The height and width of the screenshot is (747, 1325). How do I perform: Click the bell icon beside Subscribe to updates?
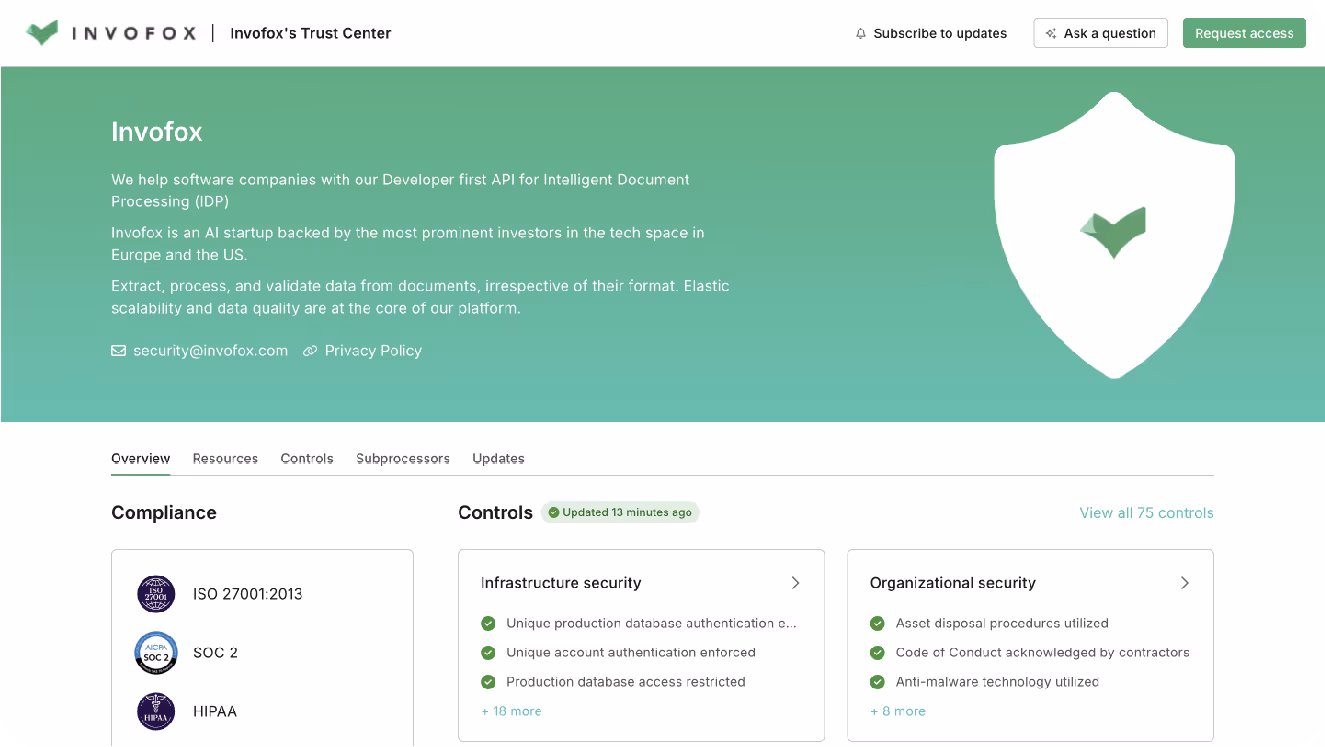(861, 33)
